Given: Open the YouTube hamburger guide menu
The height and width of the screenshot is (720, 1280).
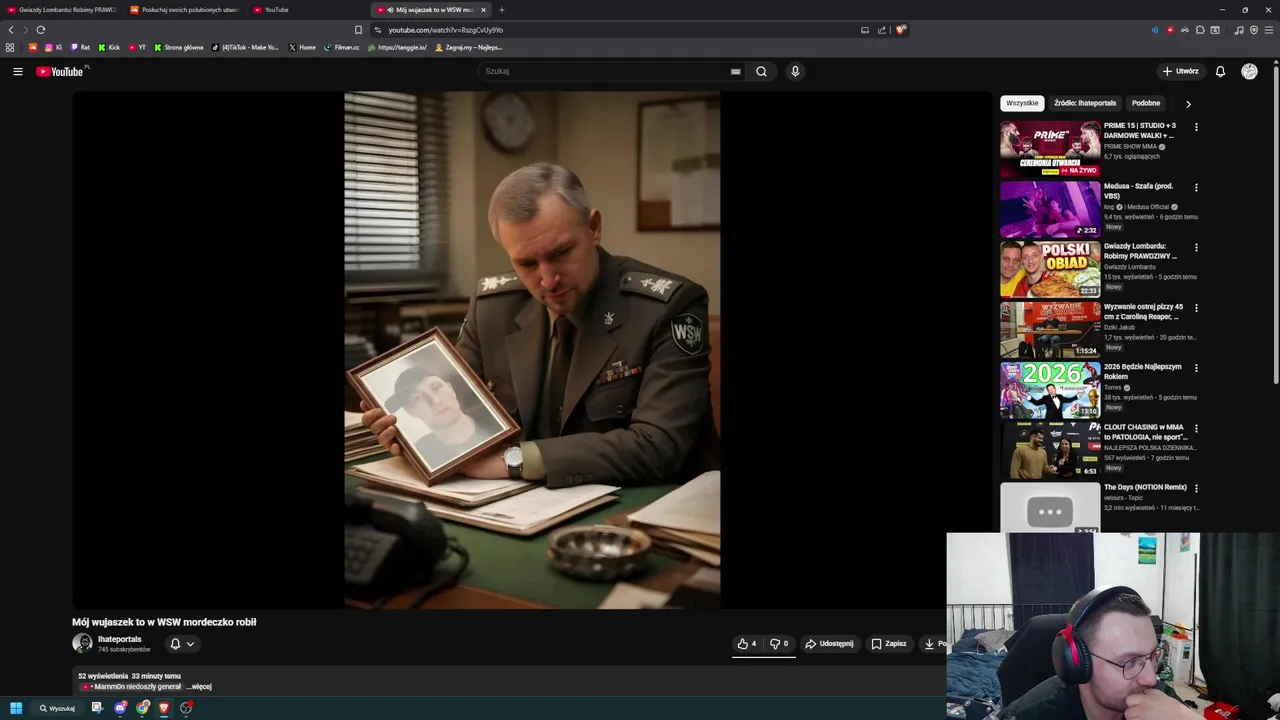Looking at the screenshot, I should [18, 71].
